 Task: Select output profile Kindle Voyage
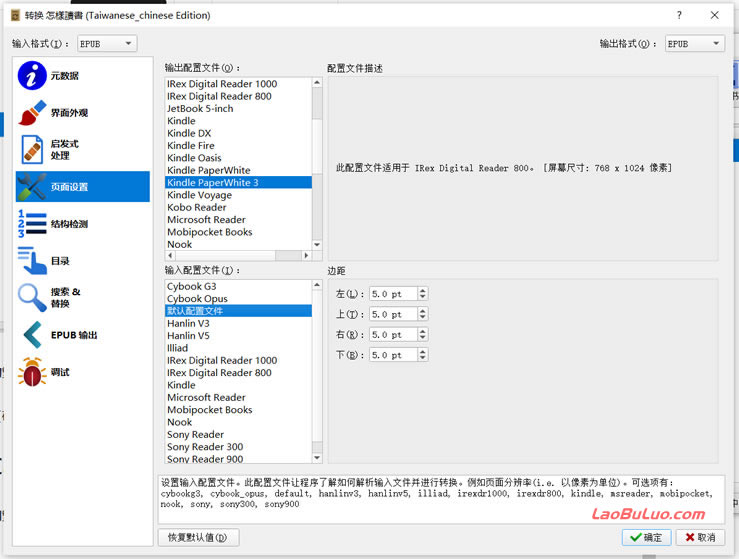point(238,195)
